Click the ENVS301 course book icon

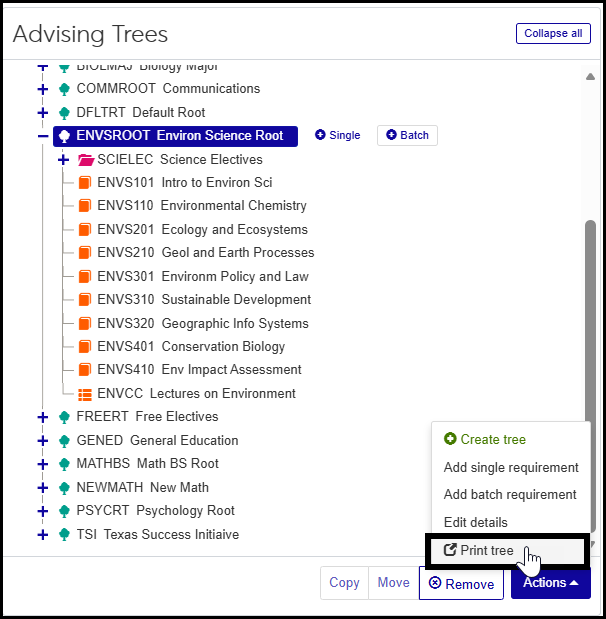[85, 276]
